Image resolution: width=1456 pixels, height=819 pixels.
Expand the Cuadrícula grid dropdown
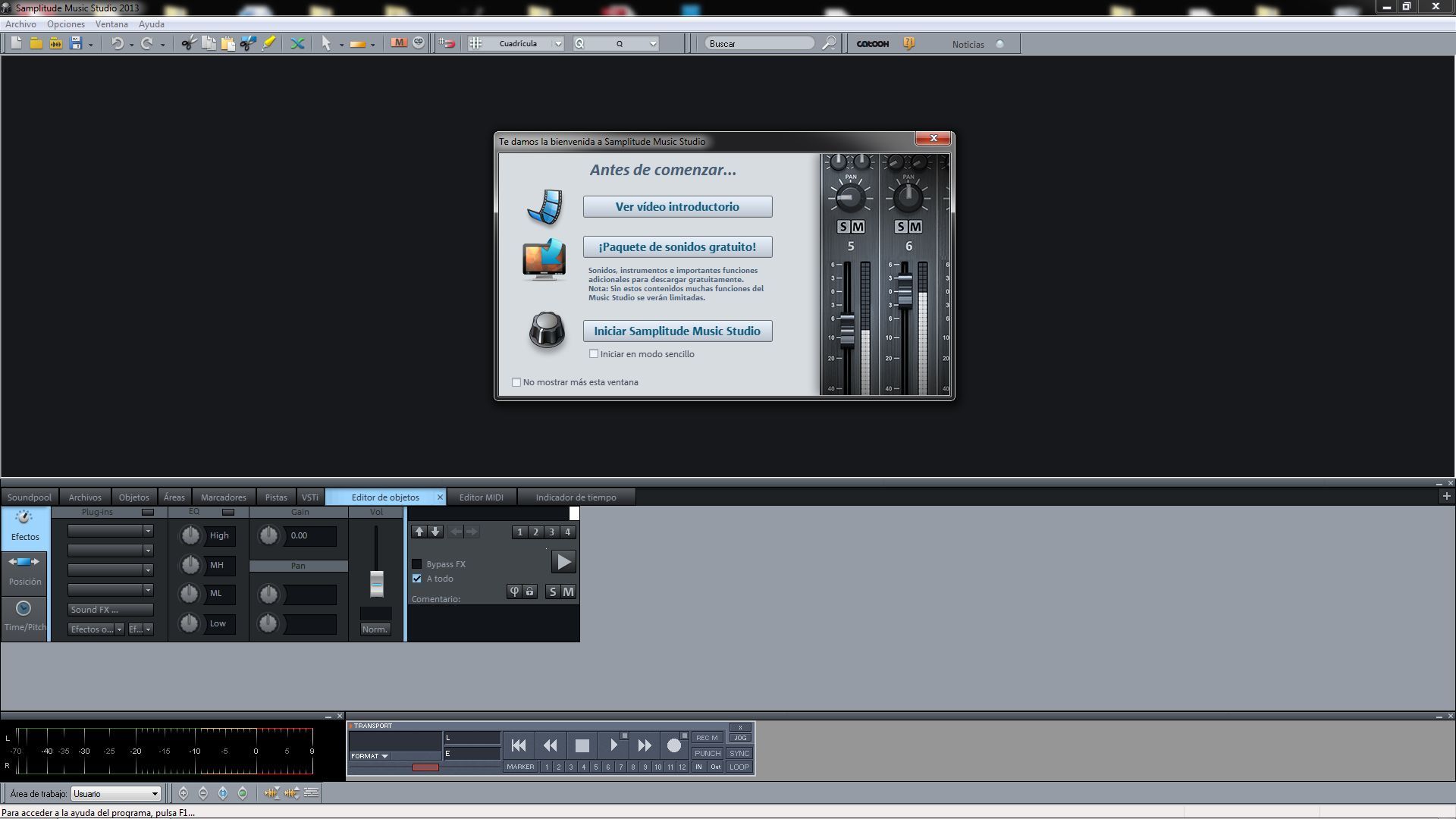[557, 44]
